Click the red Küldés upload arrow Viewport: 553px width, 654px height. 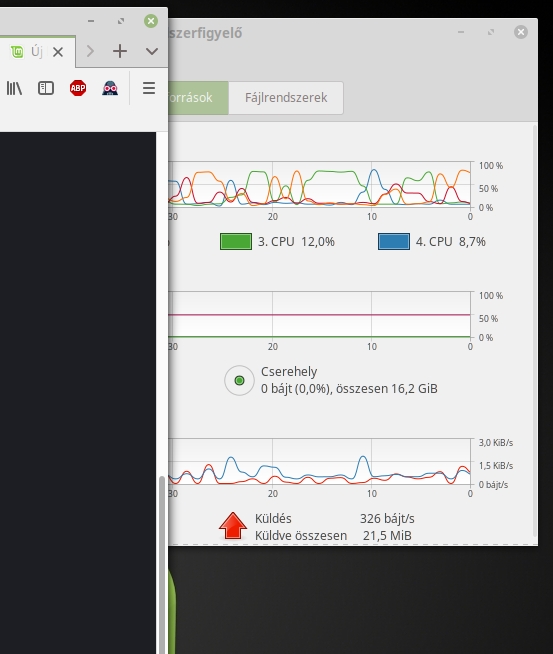tap(233, 526)
